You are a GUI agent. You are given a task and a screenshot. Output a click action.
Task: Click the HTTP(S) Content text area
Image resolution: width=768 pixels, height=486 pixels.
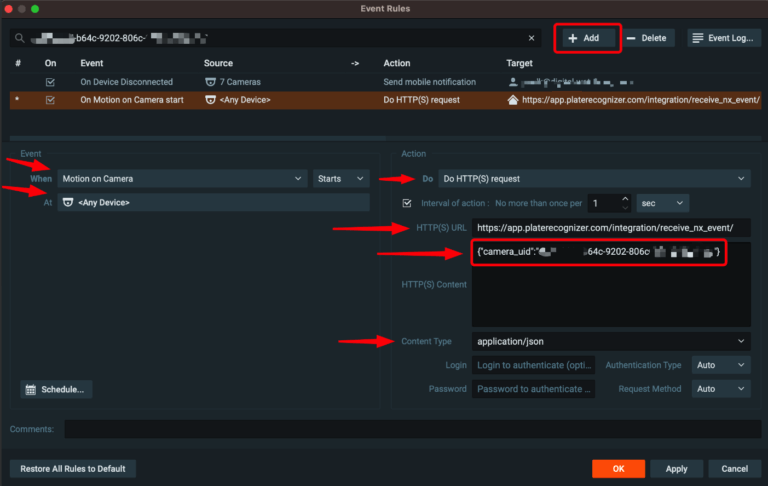[611, 284]
